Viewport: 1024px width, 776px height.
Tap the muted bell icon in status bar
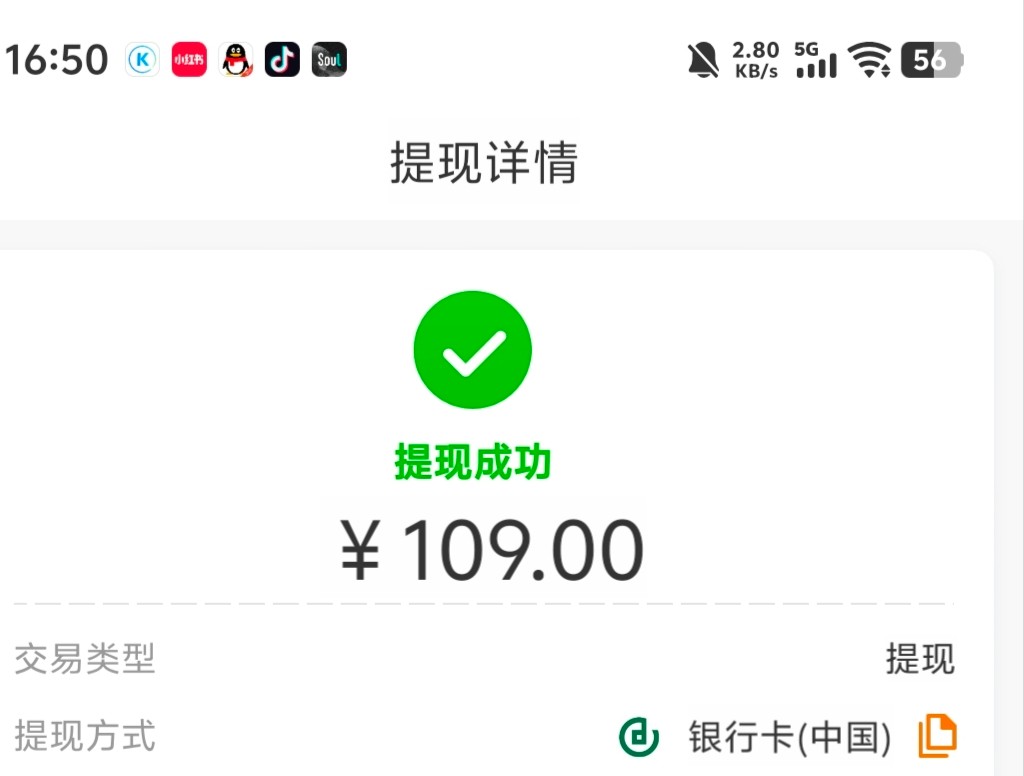(x=703, y=60)
